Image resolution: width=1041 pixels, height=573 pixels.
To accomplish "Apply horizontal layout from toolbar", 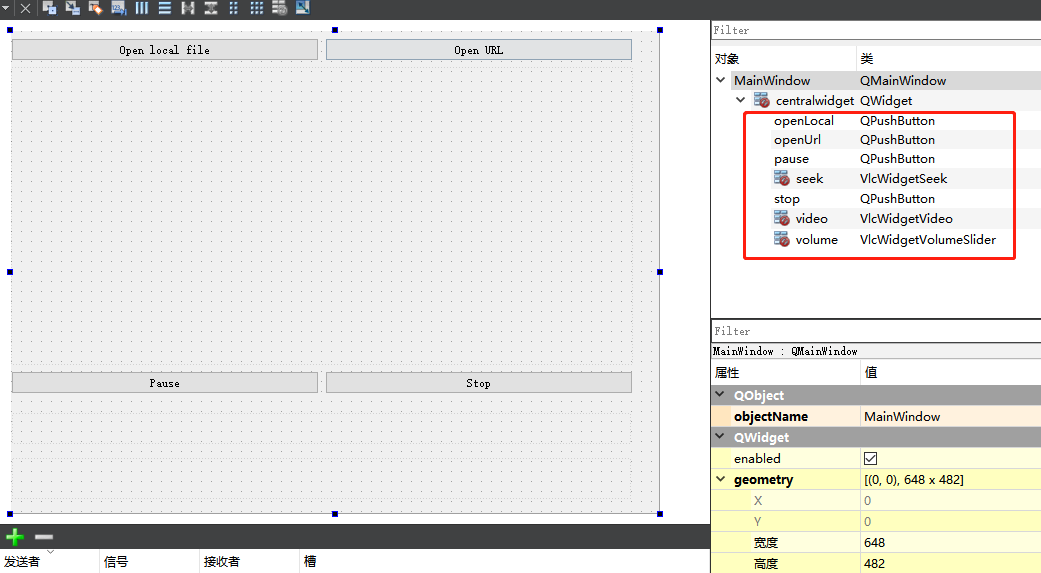I will [142, 8].
